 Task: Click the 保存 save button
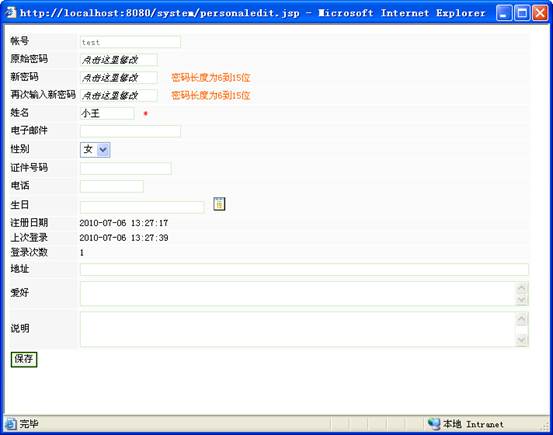click(x=24, y=359)
